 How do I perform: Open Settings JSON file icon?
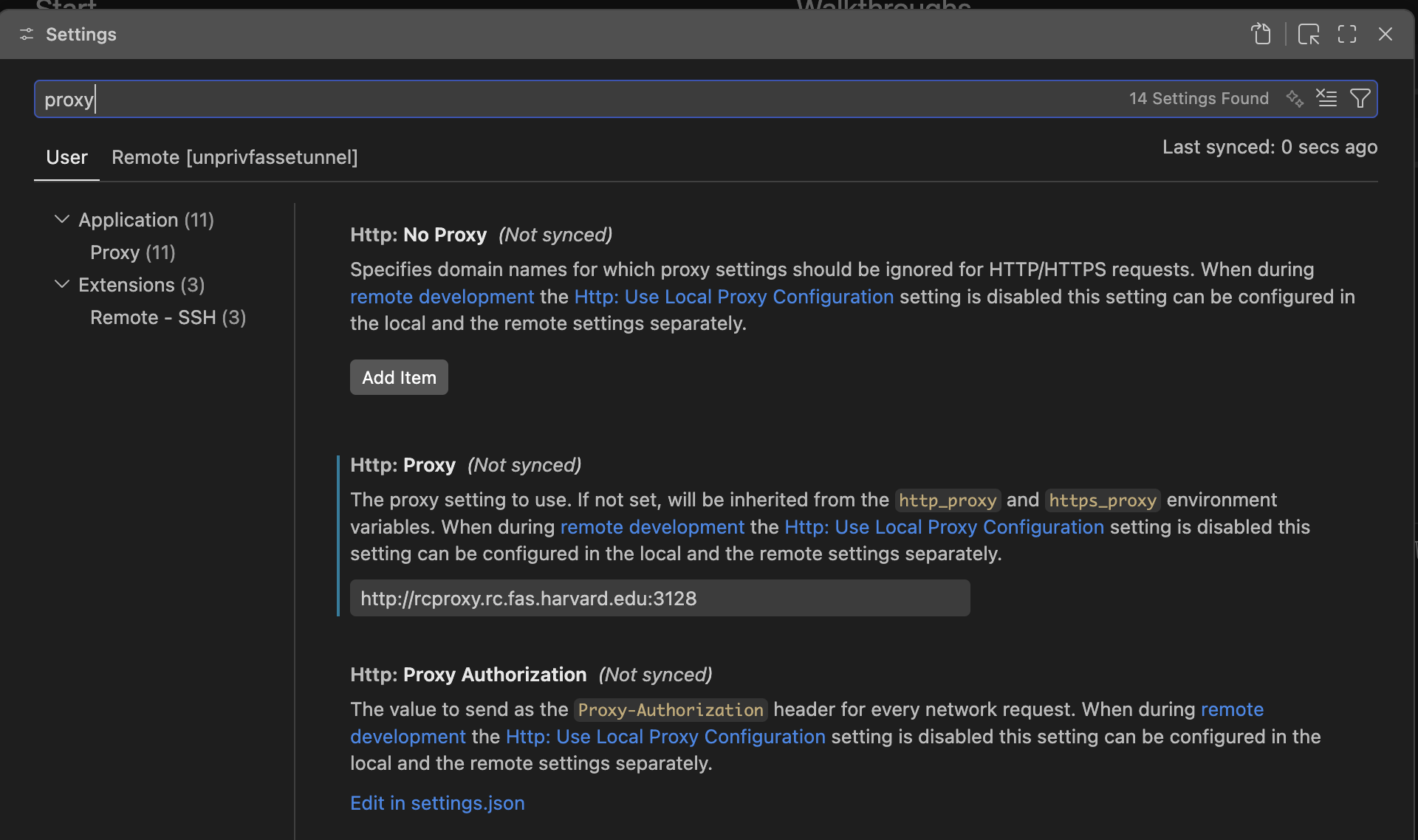click(1261, 34)
